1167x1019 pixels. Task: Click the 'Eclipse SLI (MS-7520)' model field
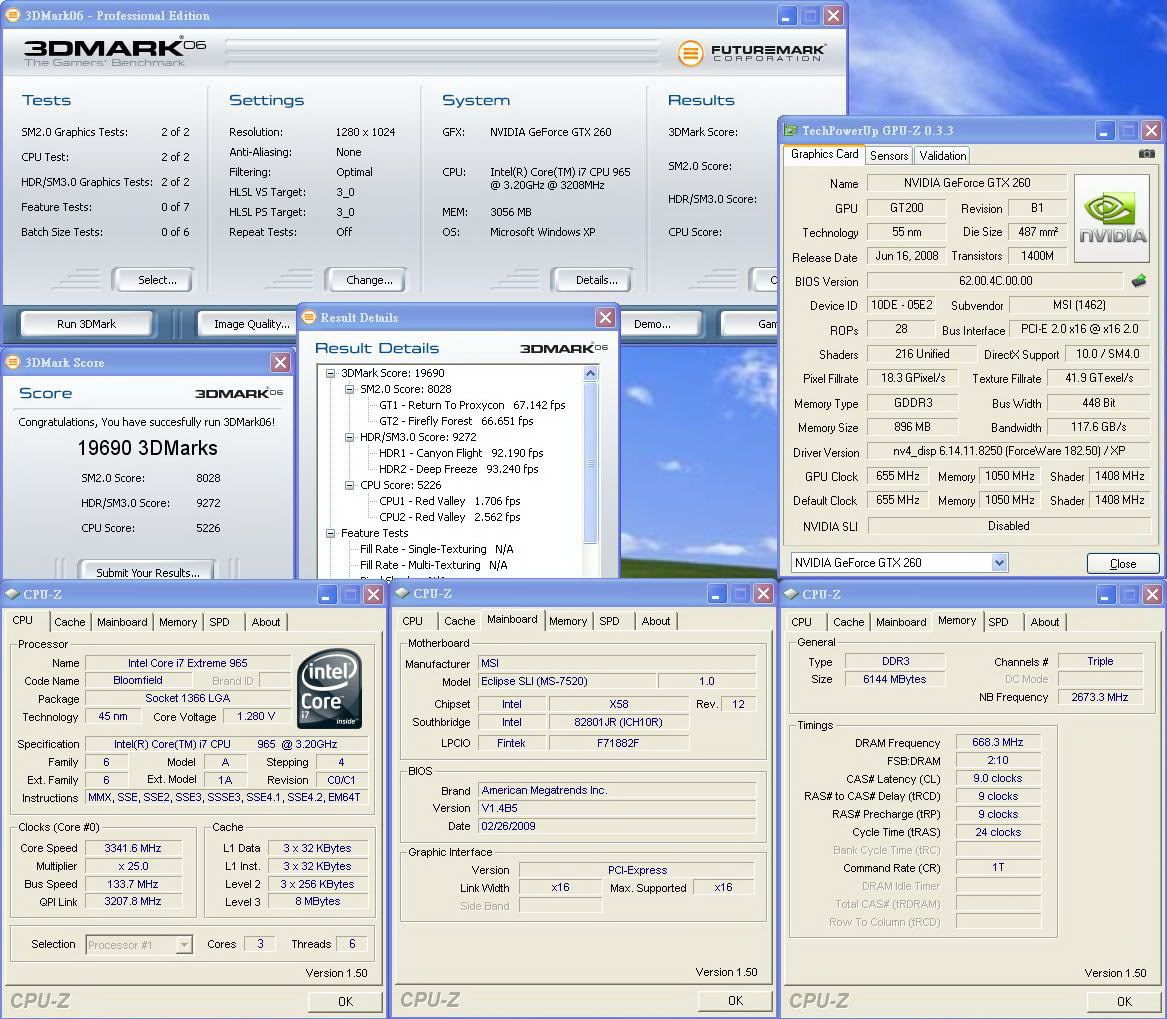566,681
